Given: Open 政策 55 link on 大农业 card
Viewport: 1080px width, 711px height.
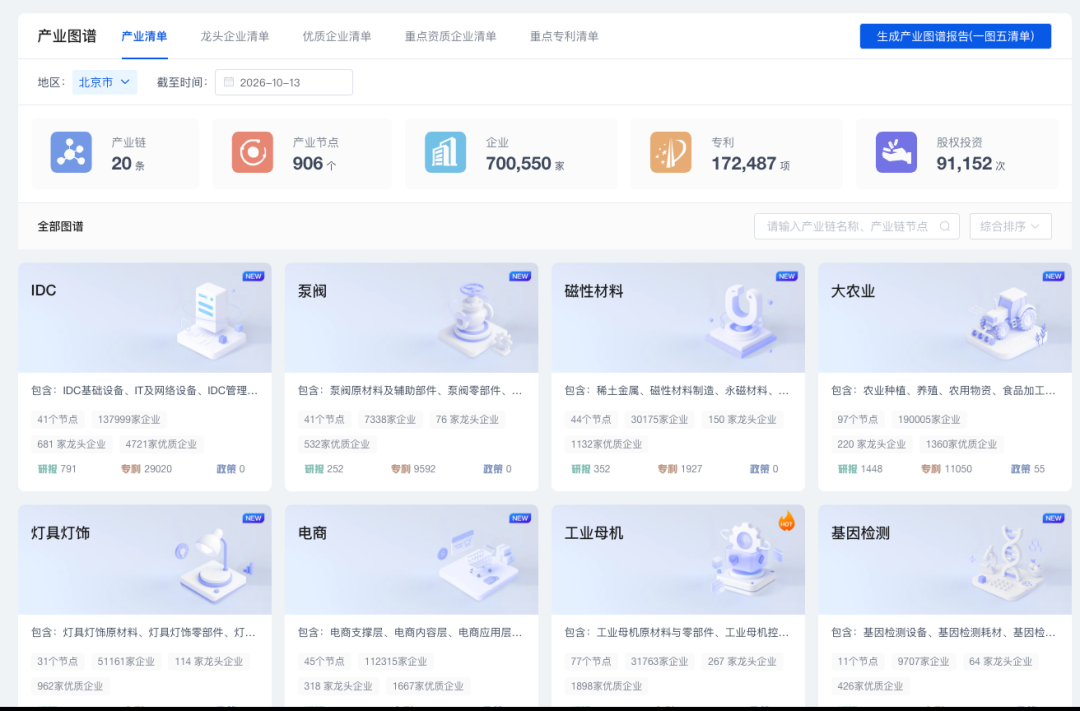Looking at the screenshot, I should tap(1028, 468).
